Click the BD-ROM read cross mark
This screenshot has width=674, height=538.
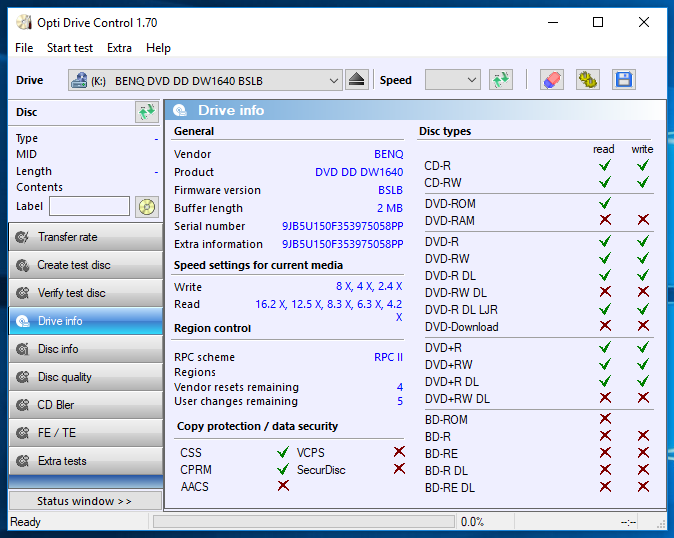coord(605,419)
